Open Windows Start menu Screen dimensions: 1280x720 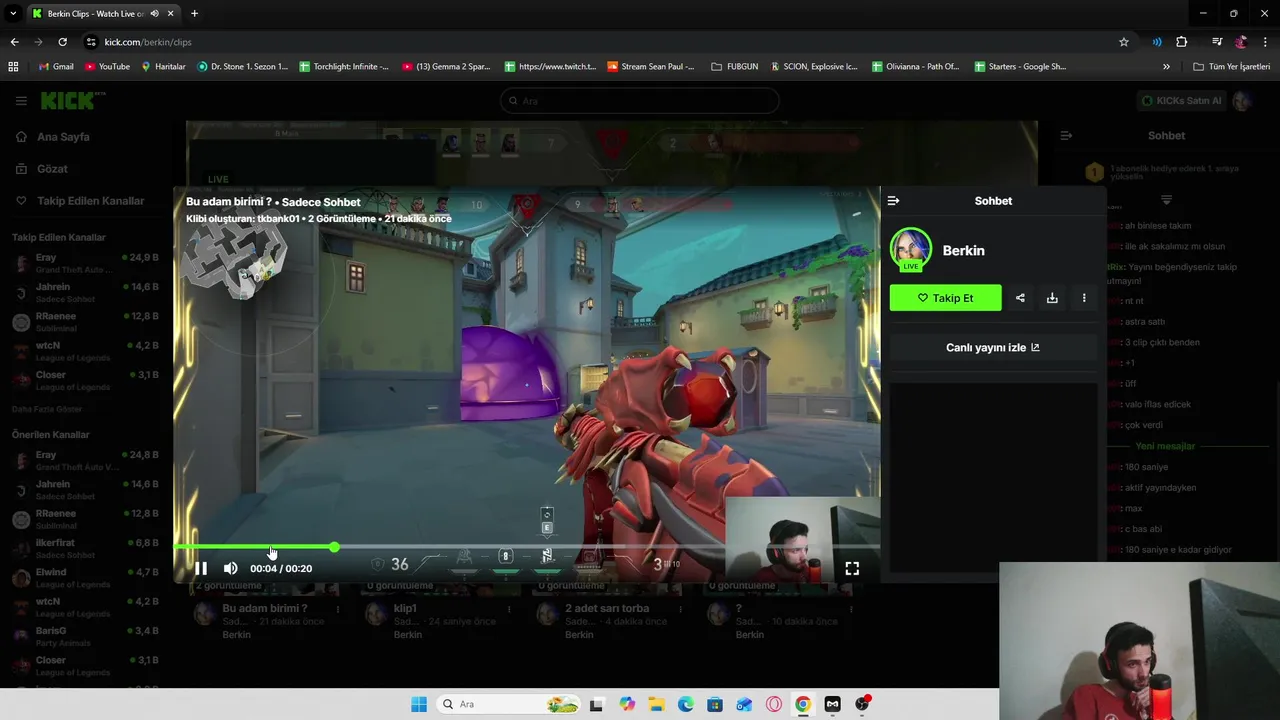(x=419, y=704)
